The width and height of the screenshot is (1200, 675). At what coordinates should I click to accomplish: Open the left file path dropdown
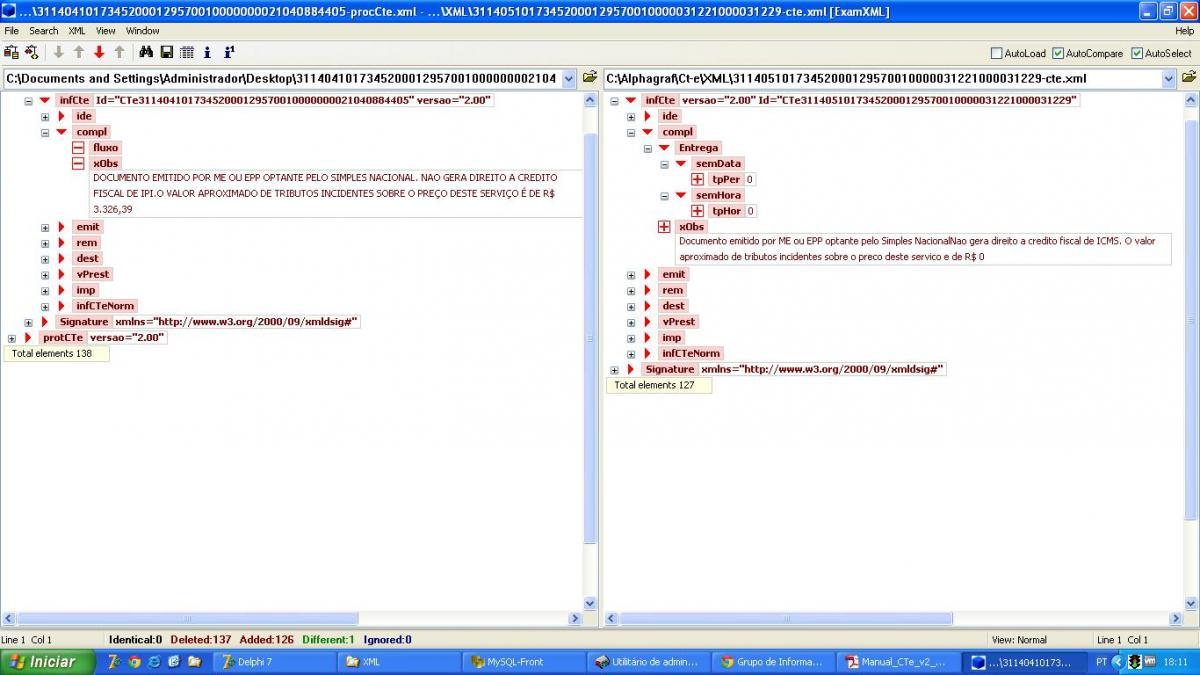point(569,78)
